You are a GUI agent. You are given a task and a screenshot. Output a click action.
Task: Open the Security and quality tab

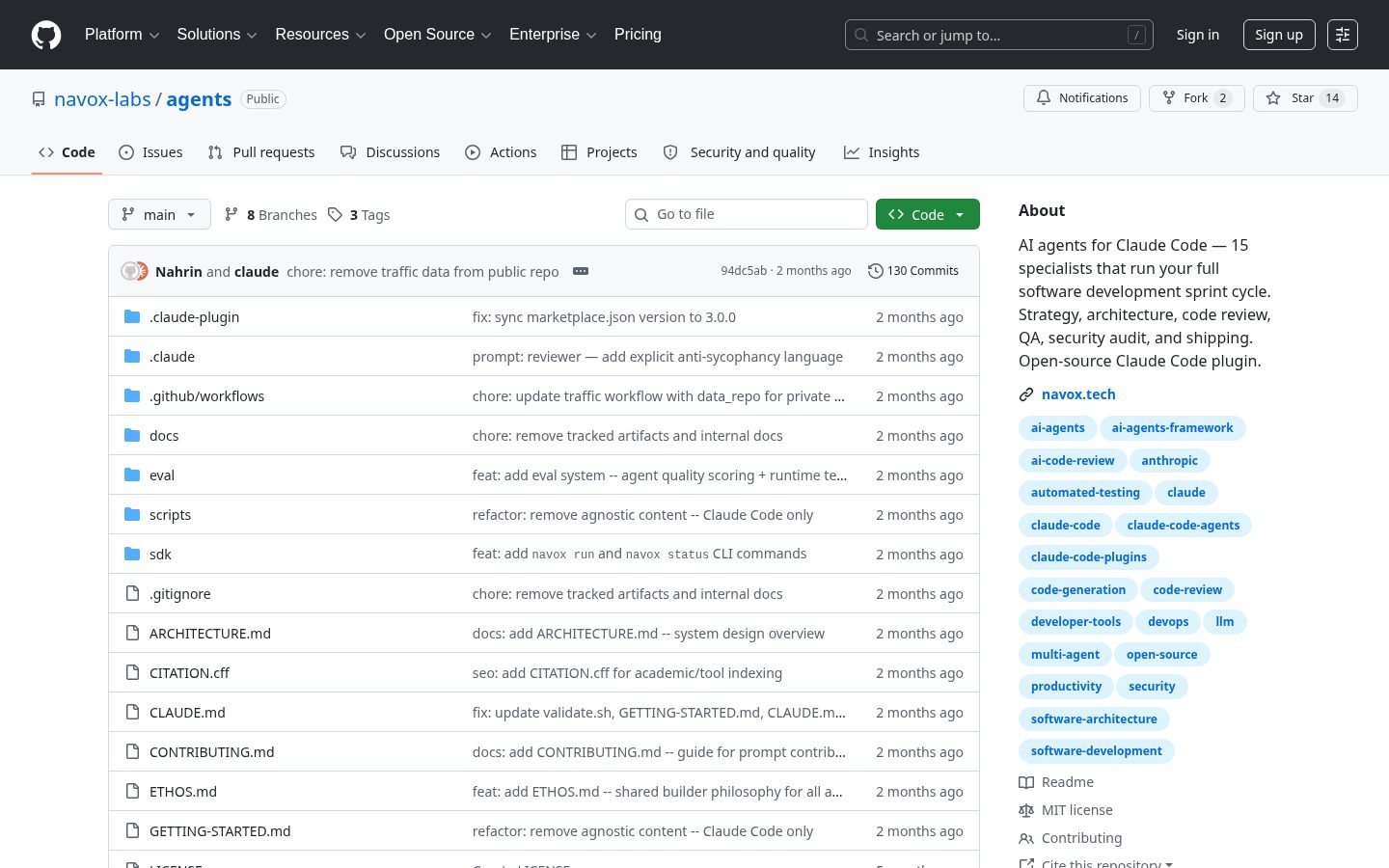point(739,152)
